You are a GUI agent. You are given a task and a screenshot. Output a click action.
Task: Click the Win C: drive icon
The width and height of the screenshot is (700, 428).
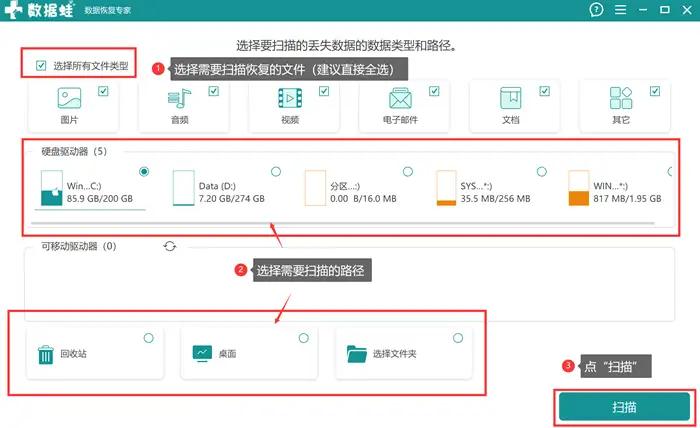point(51,188)
